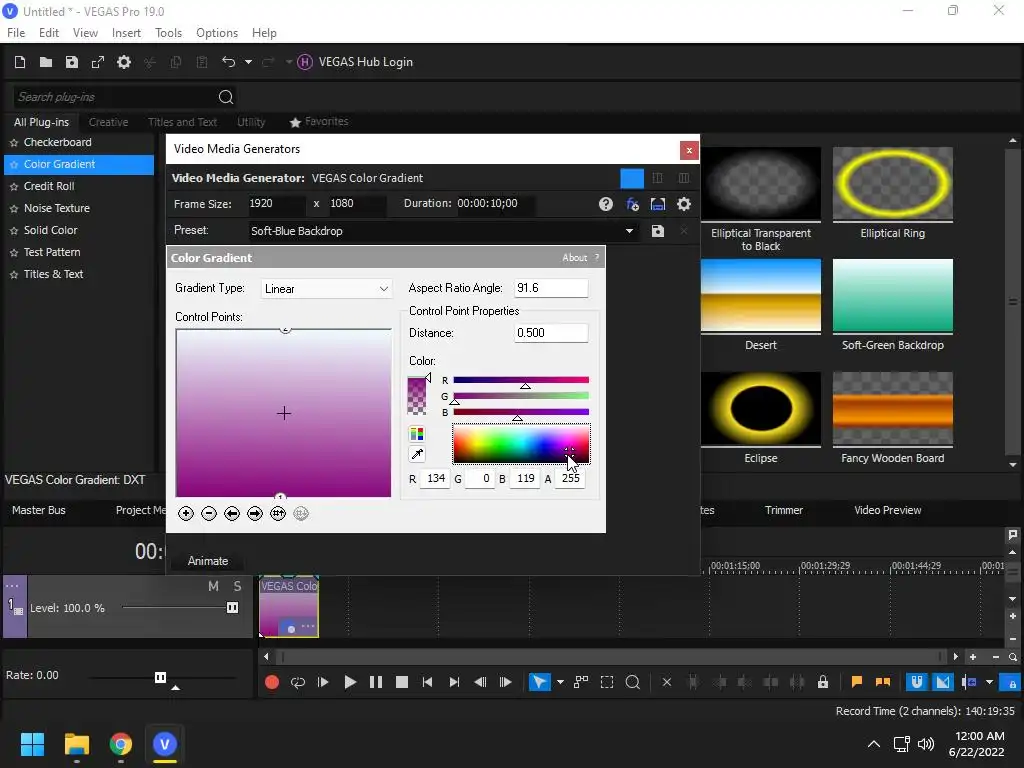1024x768 pixels.
Task: Add a gradient control point
Action: coord(186,514)
